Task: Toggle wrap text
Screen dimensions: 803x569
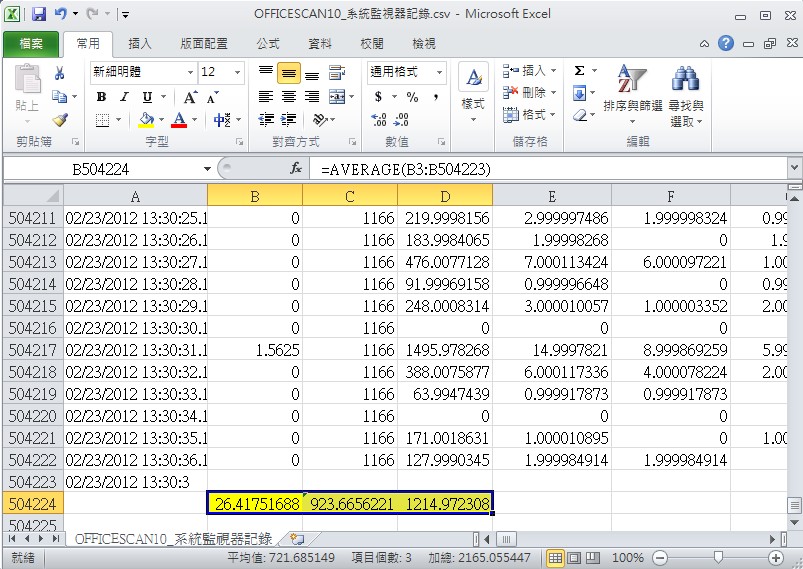Action: click(x=336, y=73)
